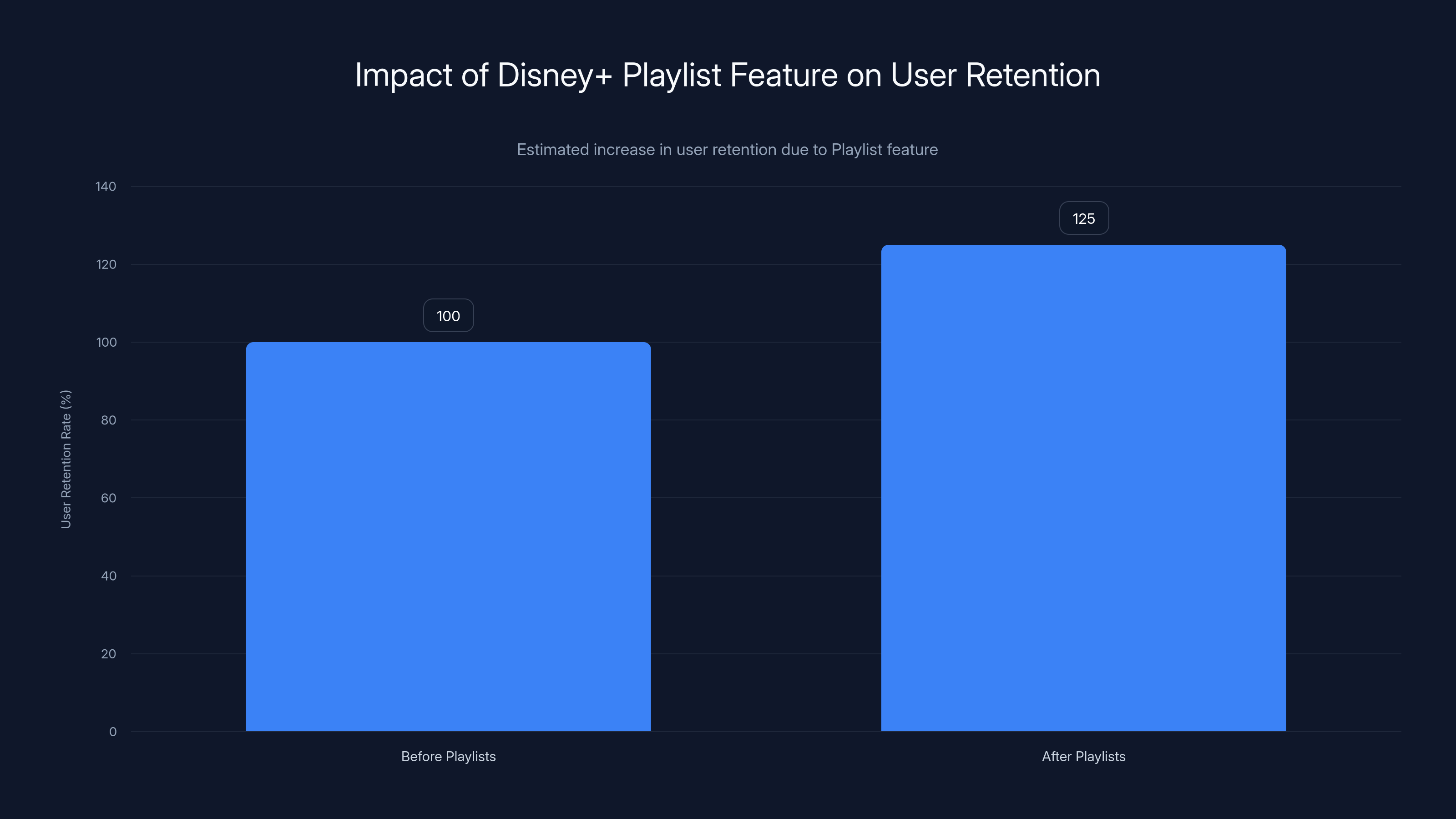Image resolution: width=1456 pixels, height=819 pixels.
Task: Select the 'Before Playlists' bar
Action: [x=448, y=536]
